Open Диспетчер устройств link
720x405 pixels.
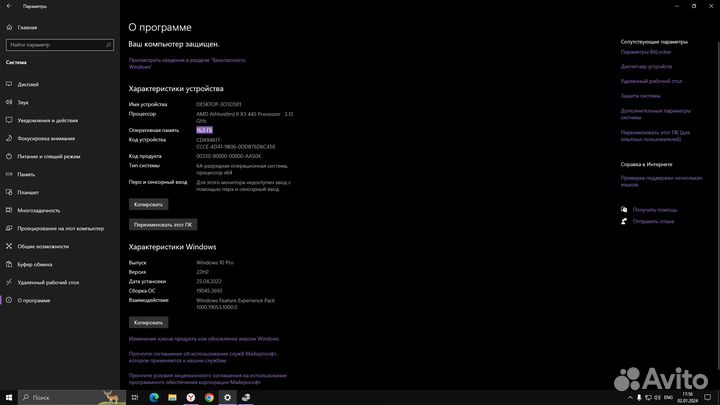(x=647, y=66)
